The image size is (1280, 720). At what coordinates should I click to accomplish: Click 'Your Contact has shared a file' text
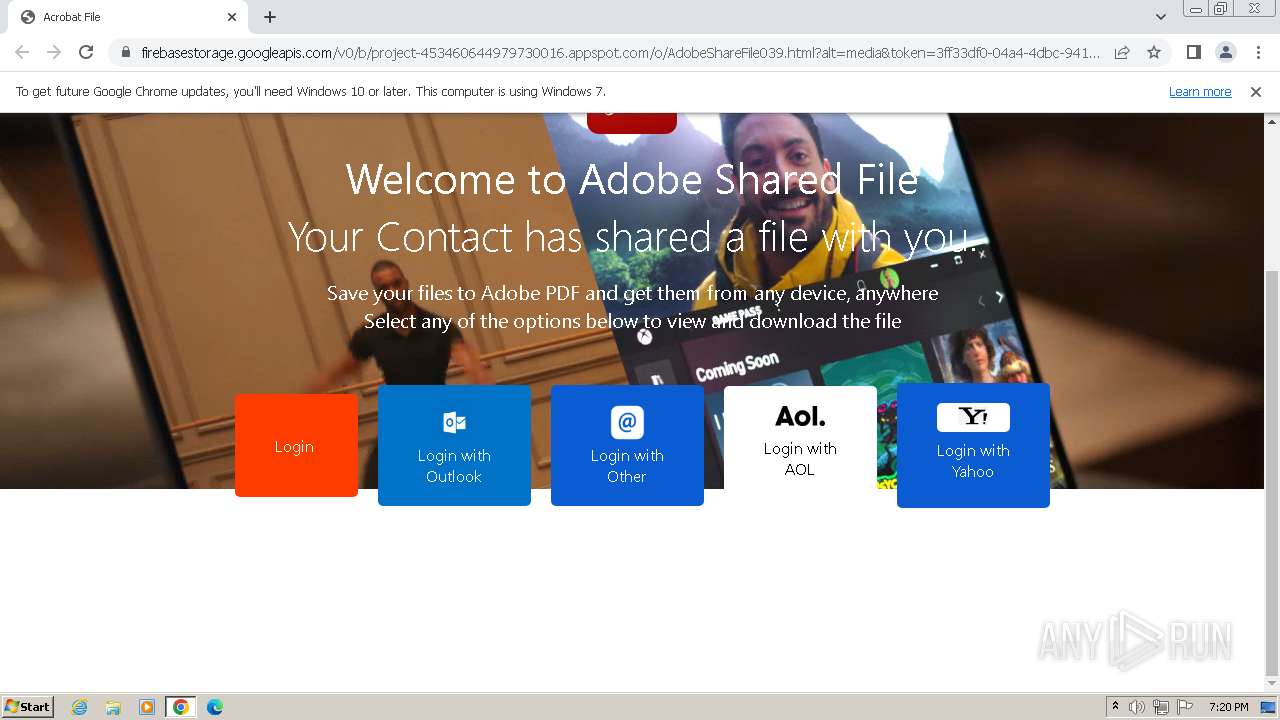[x=632, y=238]
